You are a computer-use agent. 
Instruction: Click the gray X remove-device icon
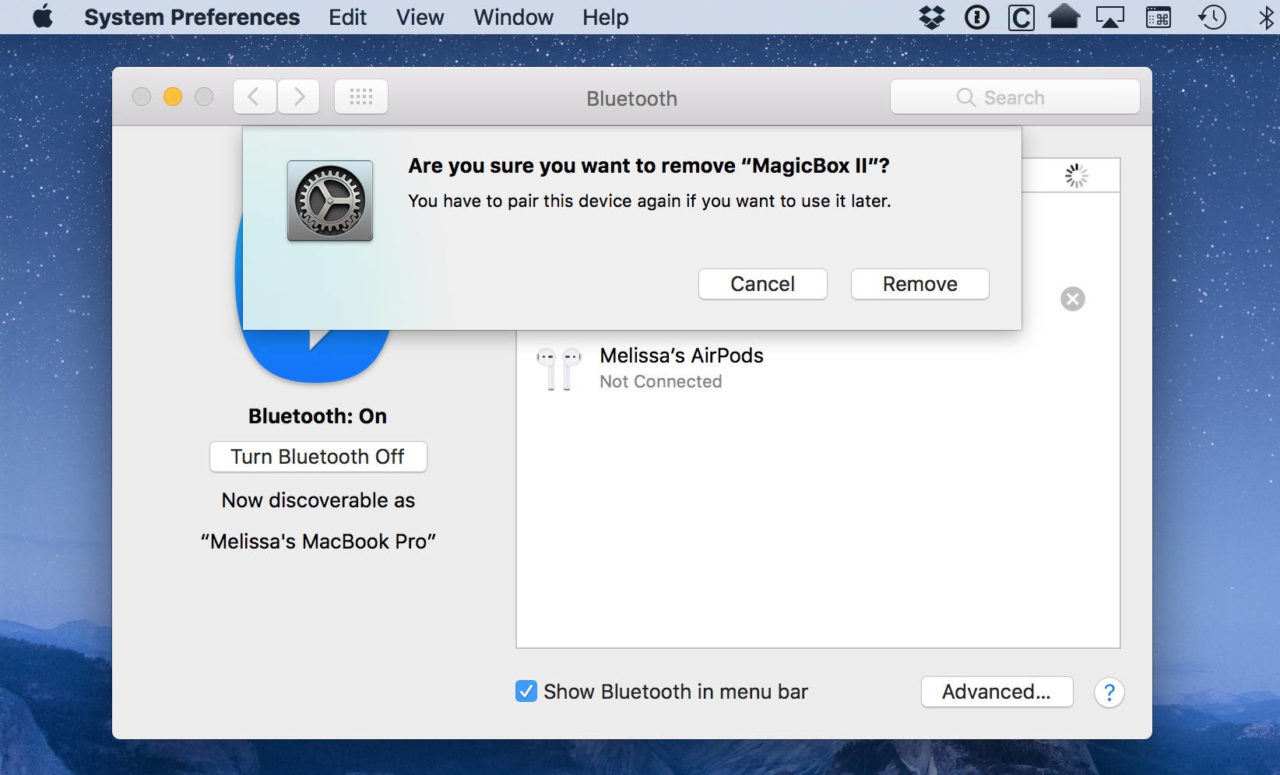click(x=1072, y=299)
